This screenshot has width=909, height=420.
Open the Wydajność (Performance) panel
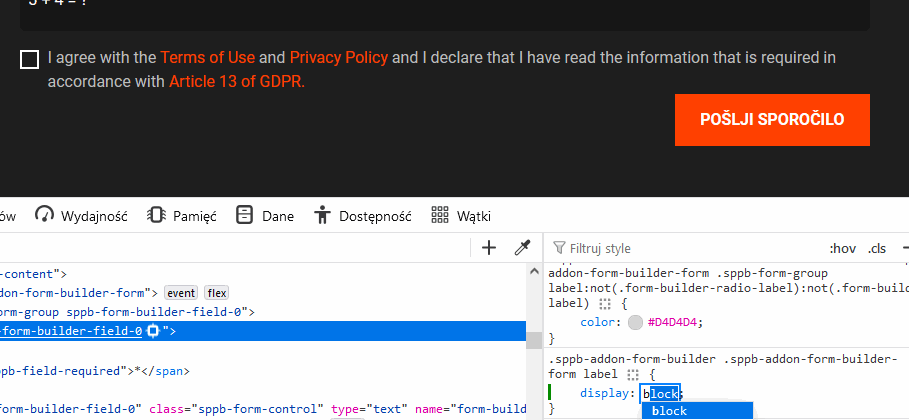(82, 215)
